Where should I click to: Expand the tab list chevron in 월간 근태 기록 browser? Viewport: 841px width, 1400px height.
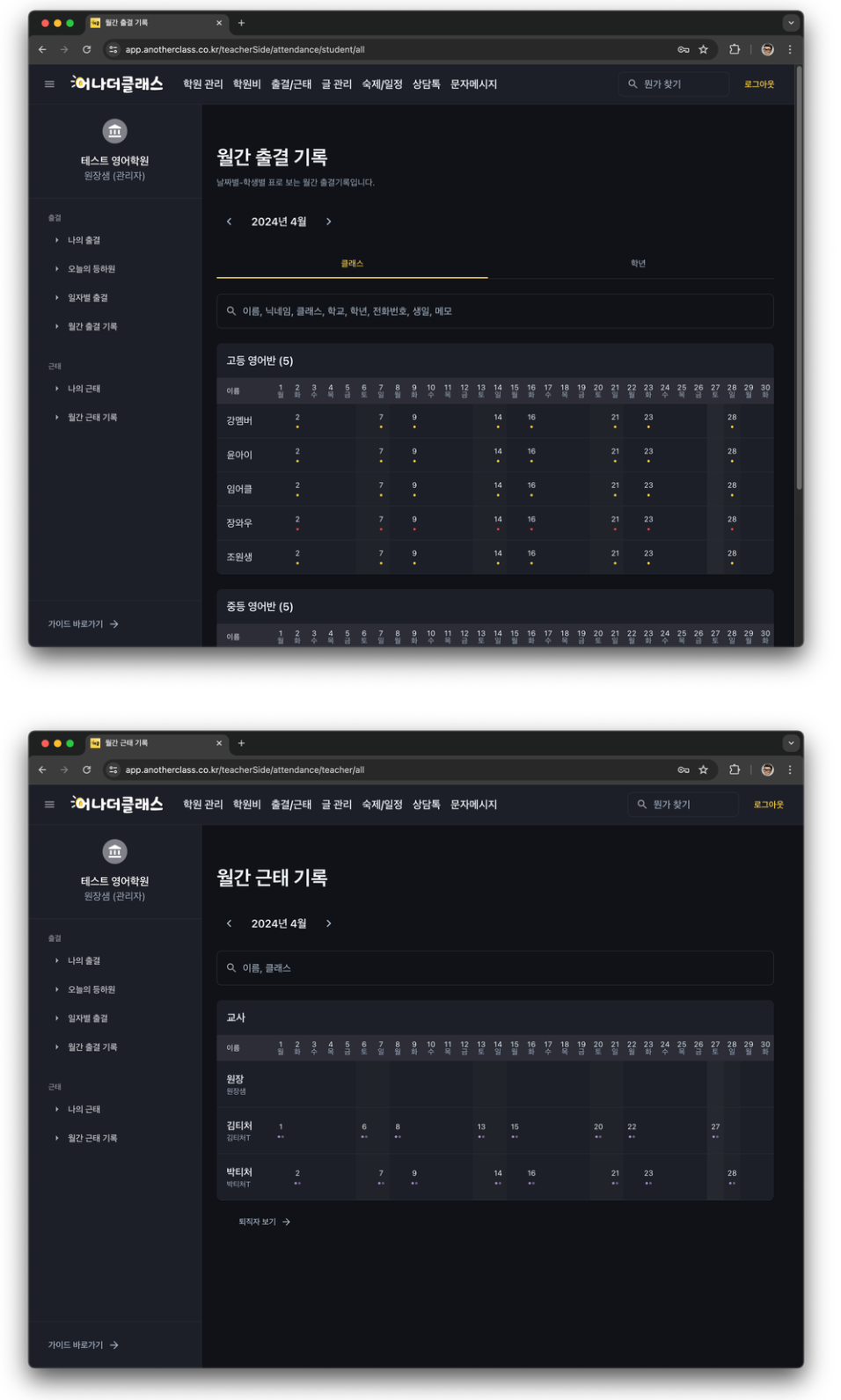point(791,743)
